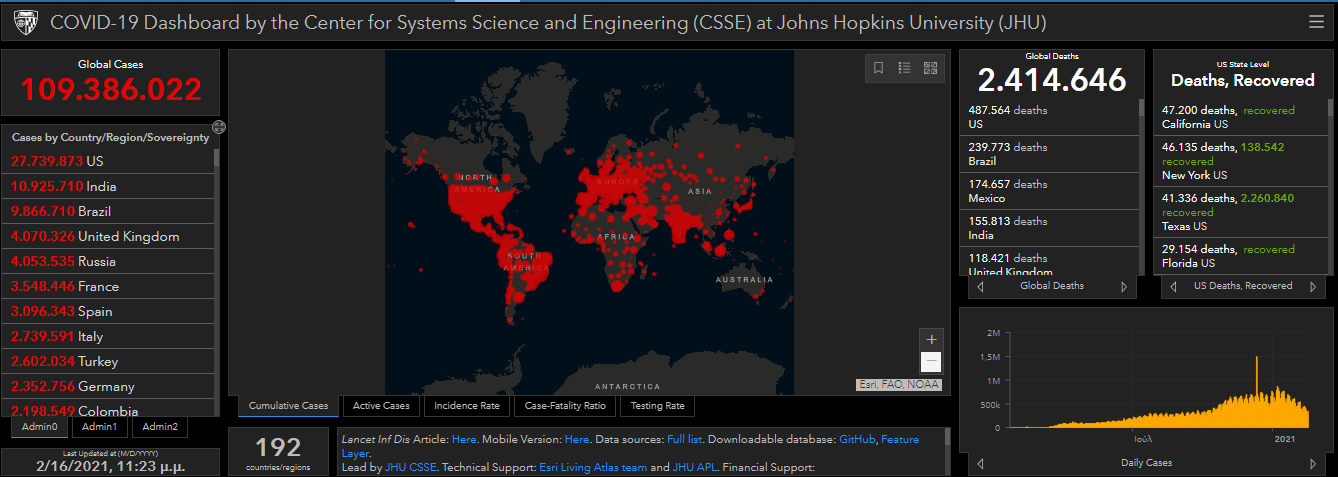
Task: Open the GitHub database link
Action: pos(857,439)
